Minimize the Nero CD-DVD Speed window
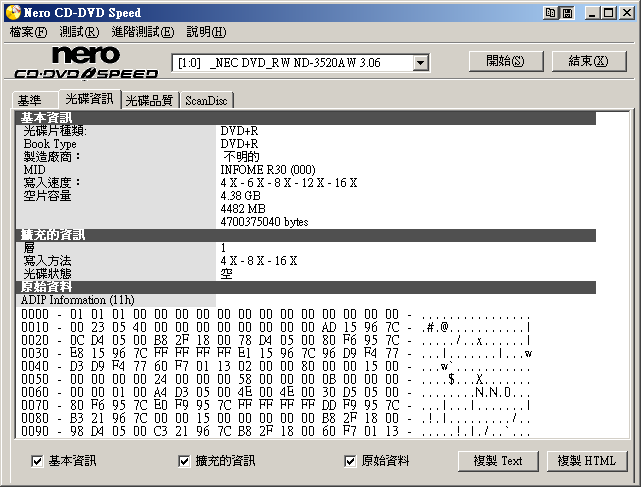This screenshot has height=487, width=641. tap(592, 13)
